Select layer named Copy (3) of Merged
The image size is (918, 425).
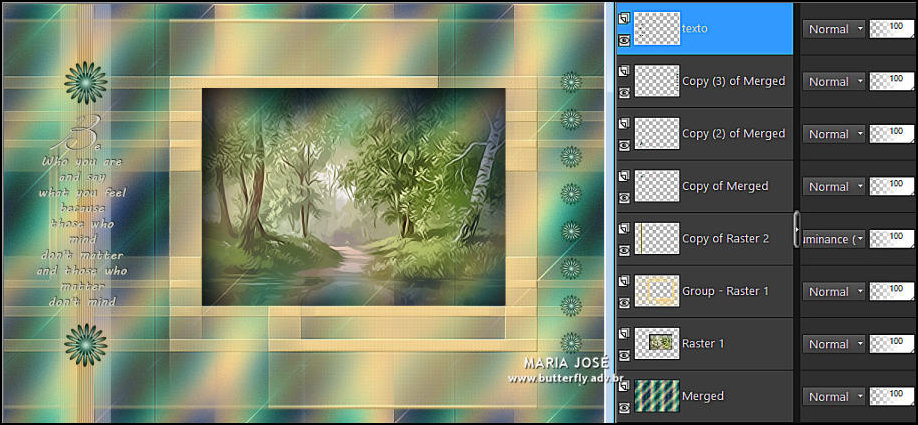coord(734,81)
